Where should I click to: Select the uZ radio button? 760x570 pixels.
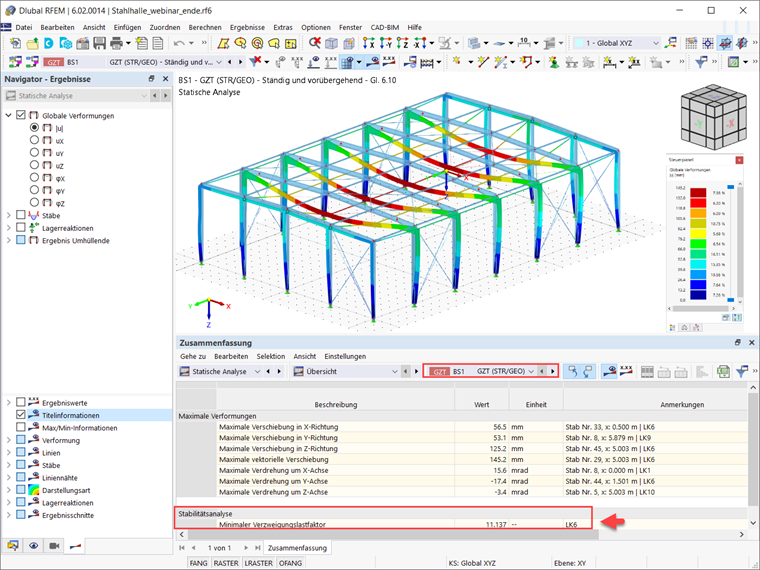coord(34,165)
